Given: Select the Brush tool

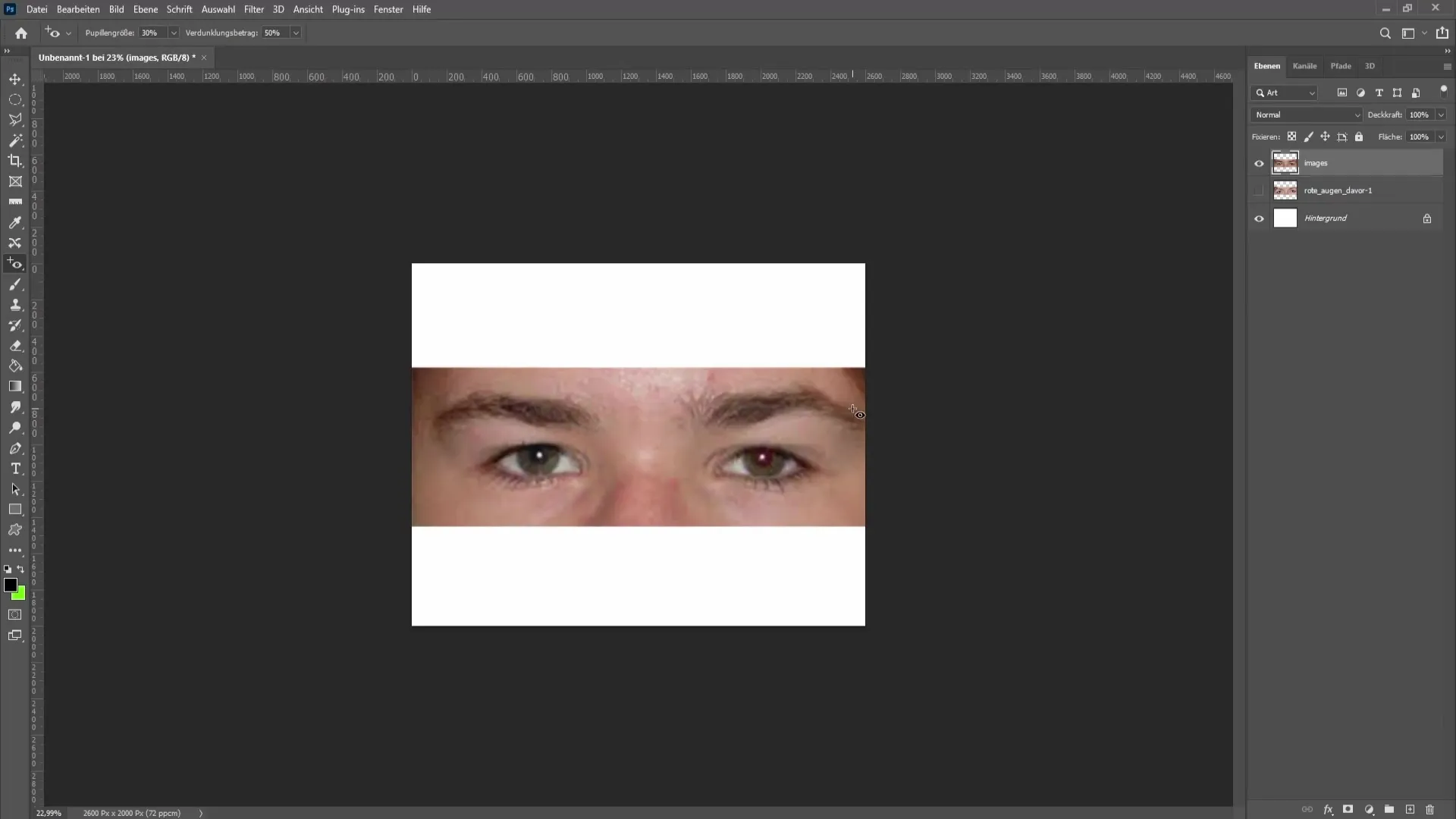Looking at the screenshot, I should click(x=15, y=283).
